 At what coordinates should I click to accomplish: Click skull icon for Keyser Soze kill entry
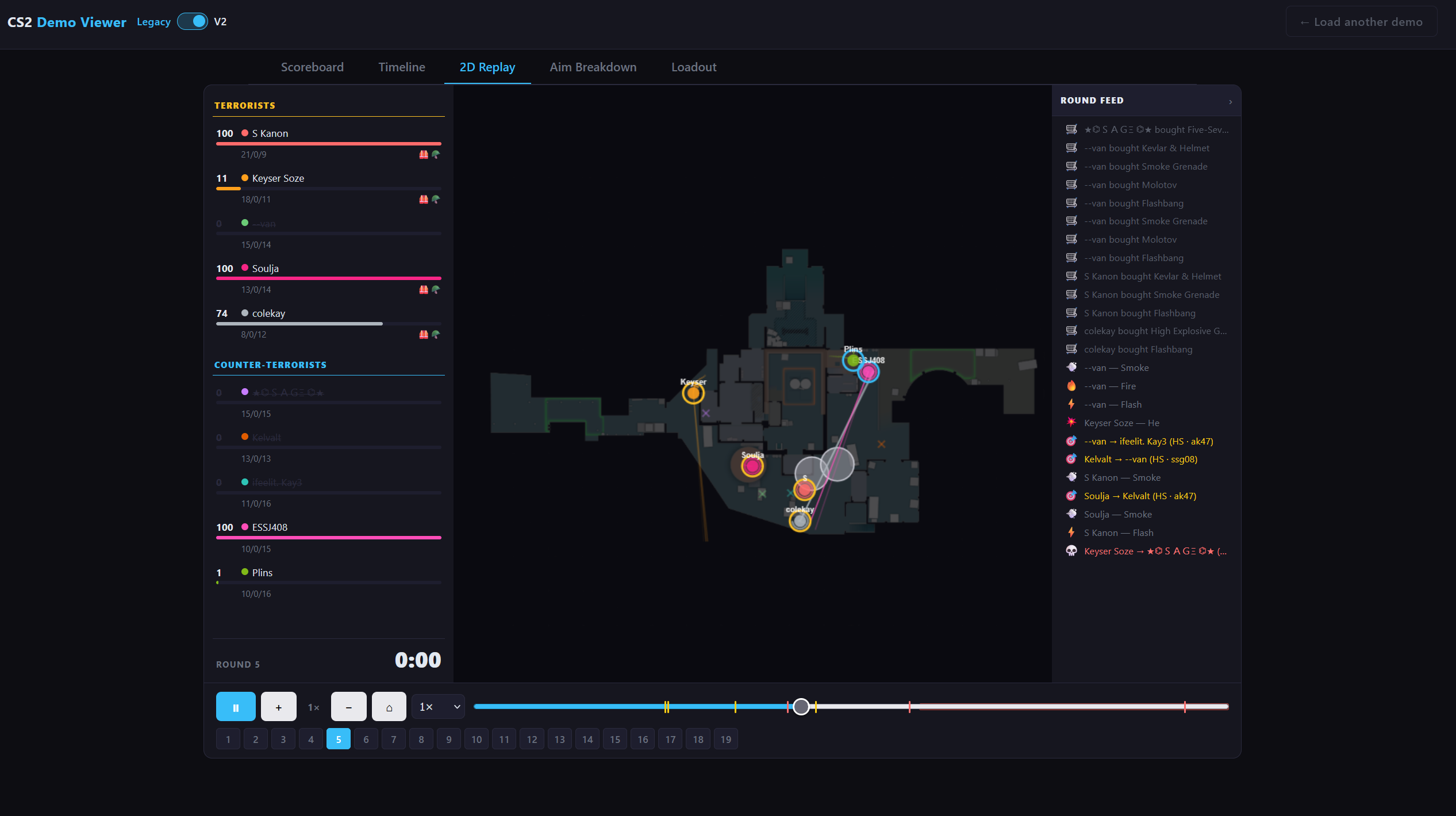coord(1071,551)
